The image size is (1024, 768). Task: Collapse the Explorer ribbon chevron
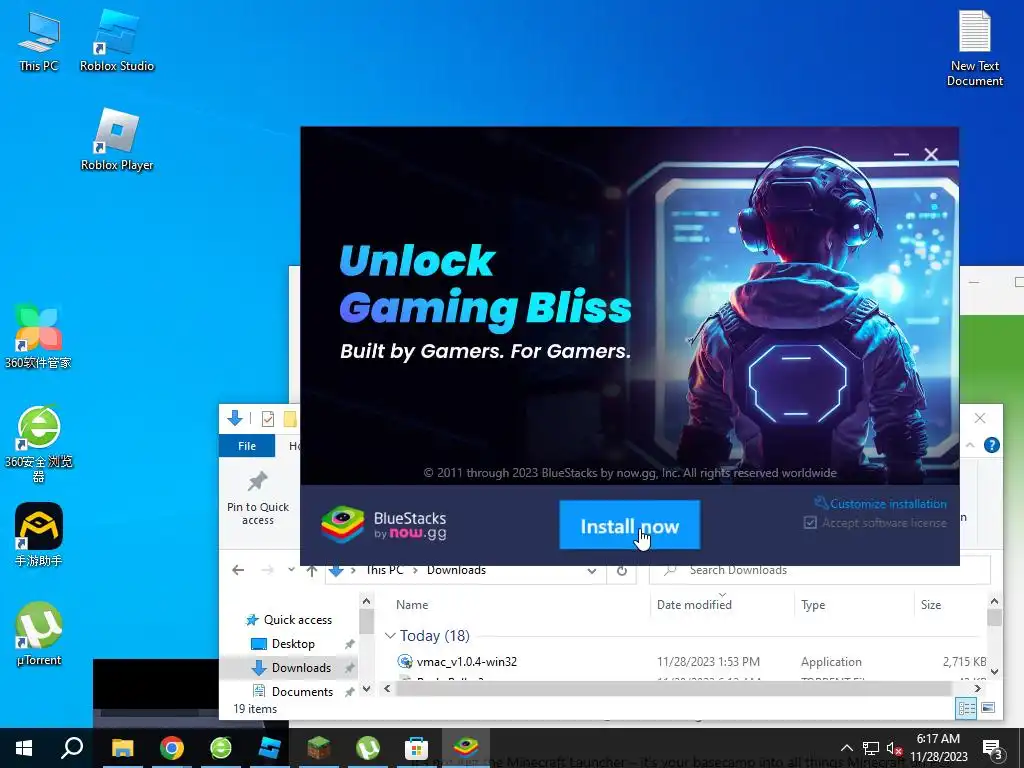point(970,445)
